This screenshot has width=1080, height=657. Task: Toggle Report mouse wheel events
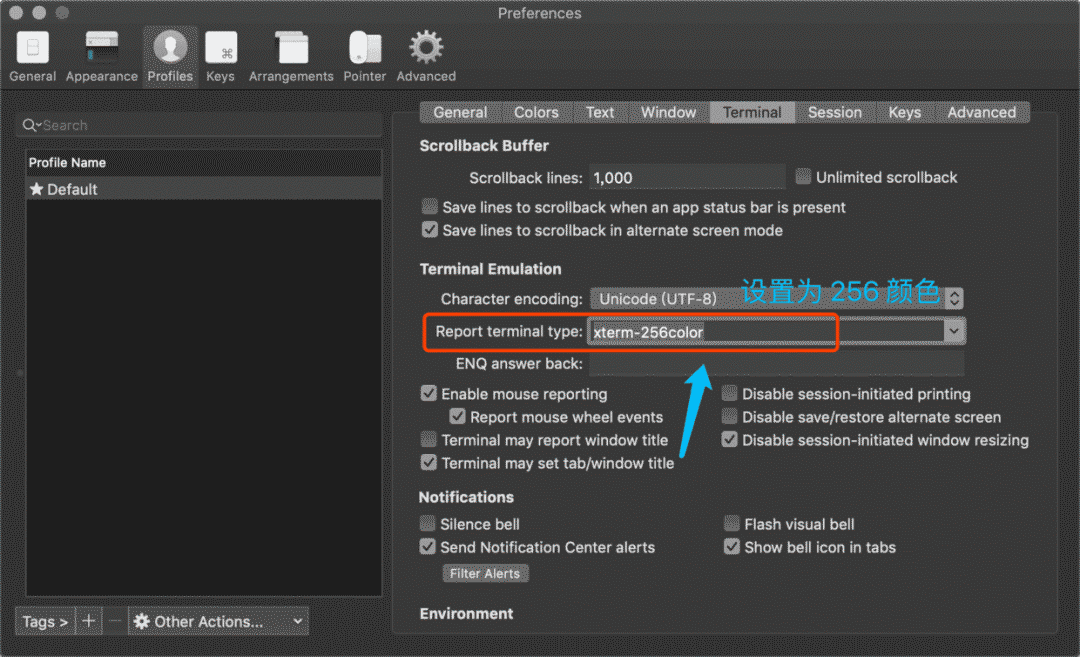pos(457,416)
